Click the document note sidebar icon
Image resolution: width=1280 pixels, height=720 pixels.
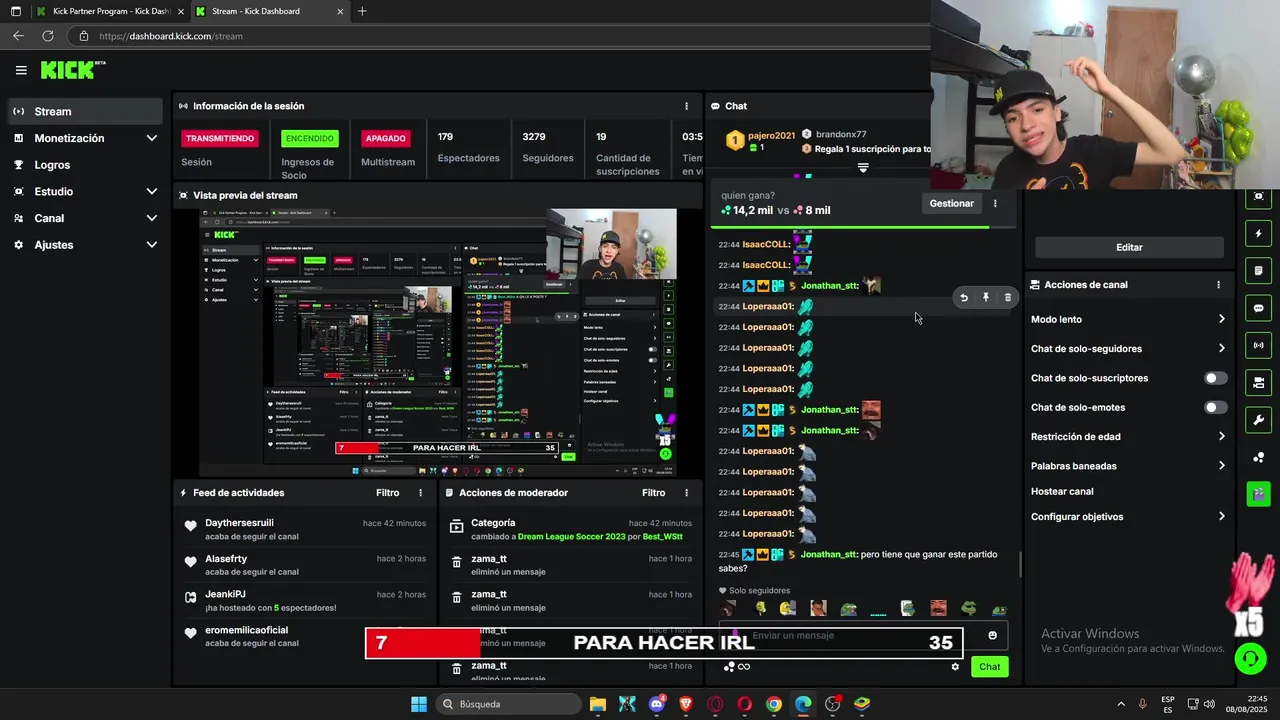click(1258, 271)
